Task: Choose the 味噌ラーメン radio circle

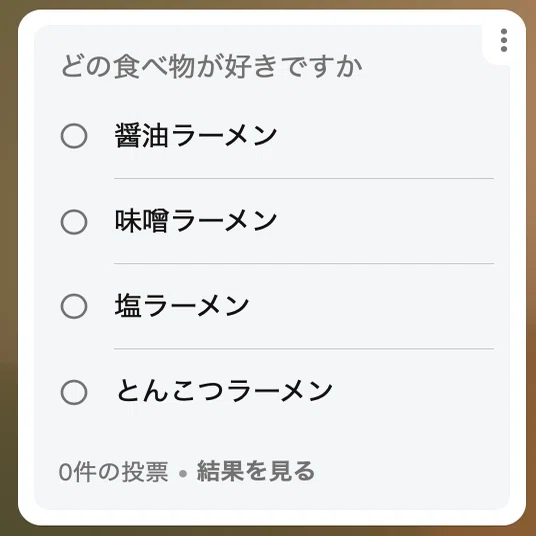Action: 74,222
